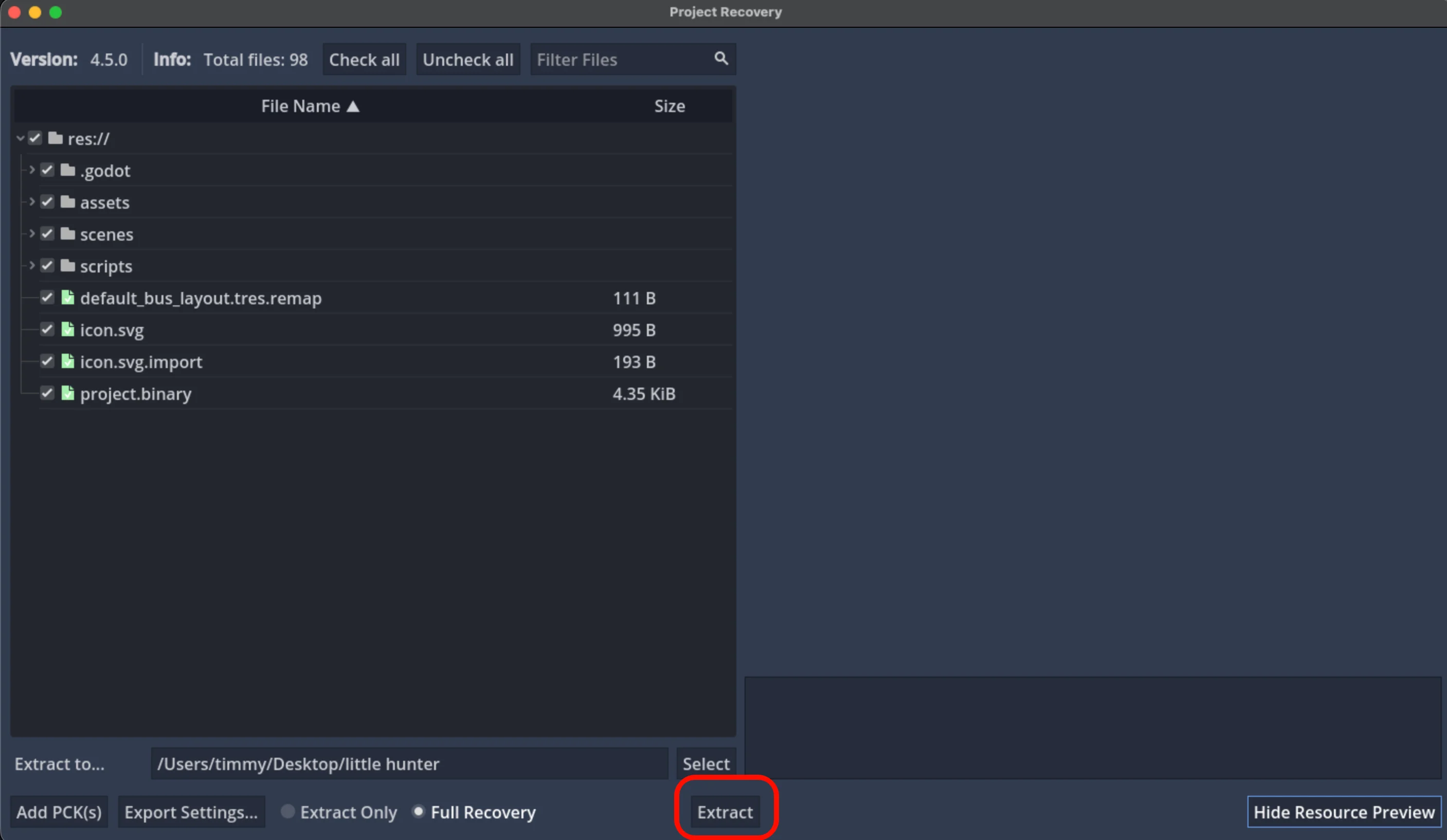Select the Extract Only radio option
Viewport: 1447px width, 840px height.
(x=287, y=811)
